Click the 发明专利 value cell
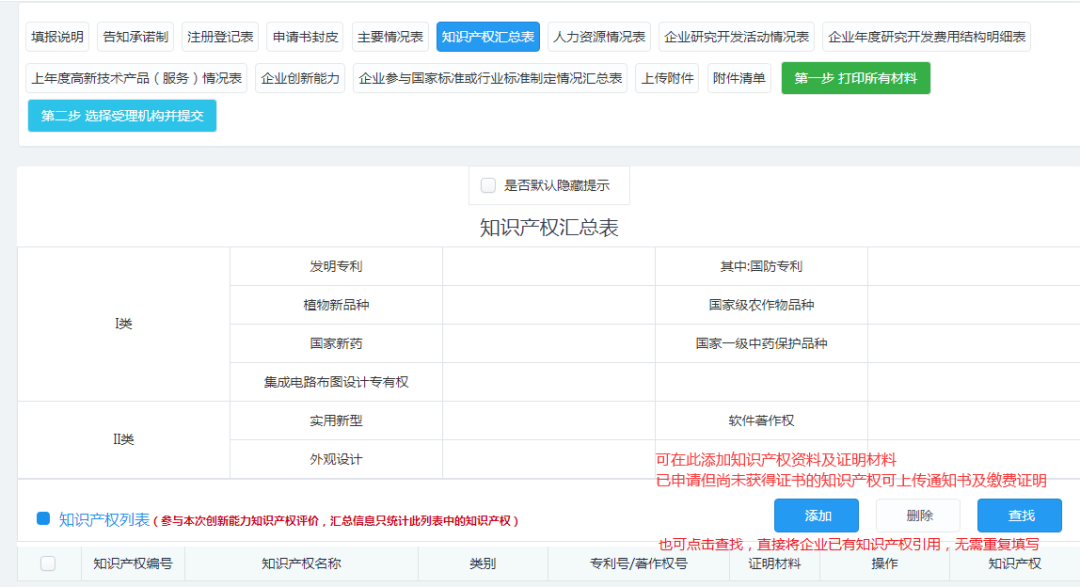The height and width of the screenshot is (587, 1080). pos(549,267)
